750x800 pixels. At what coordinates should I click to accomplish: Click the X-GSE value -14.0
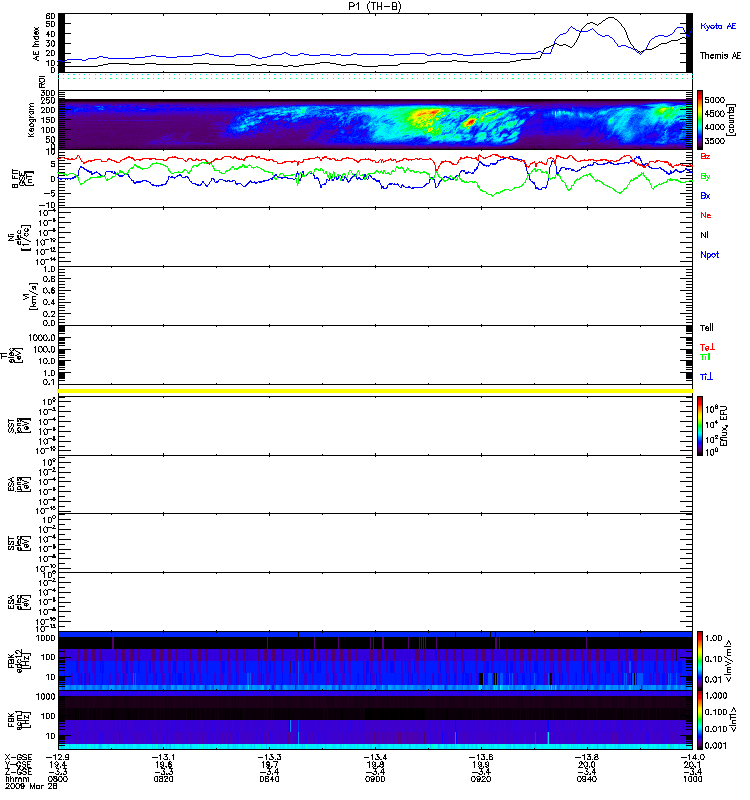click(692, 758)
